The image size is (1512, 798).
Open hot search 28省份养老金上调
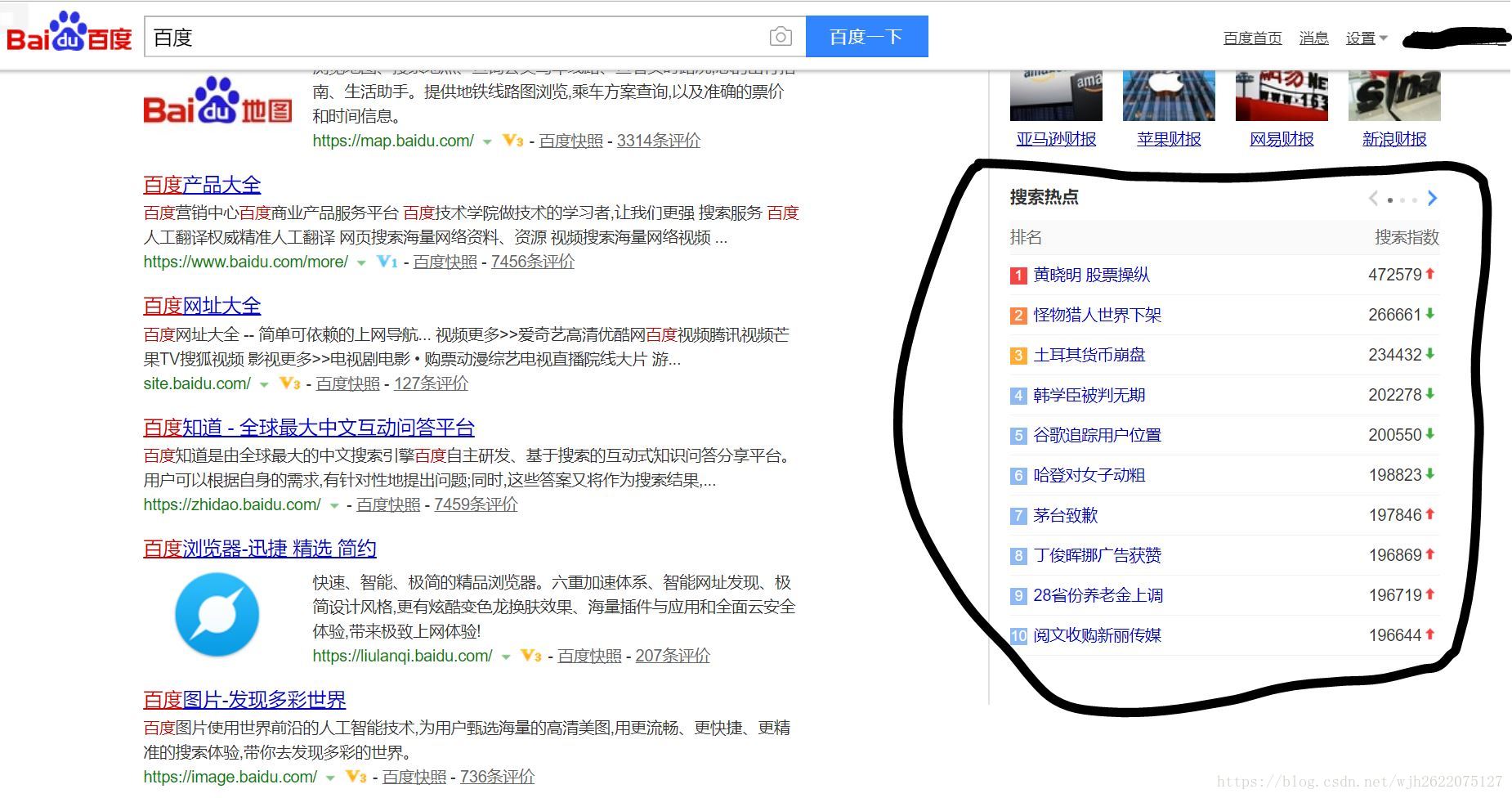pyautogui.click(x=1098, y=596)
